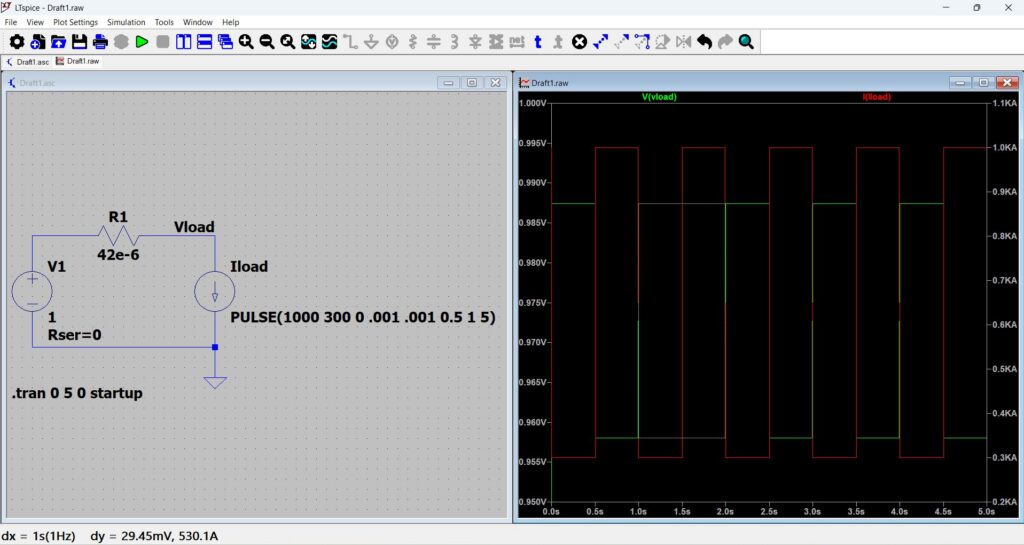Click the Rser=0 parameter text
Image resolution: width=1024 pixels, height=545 pixels.
(x=74, y=335)
